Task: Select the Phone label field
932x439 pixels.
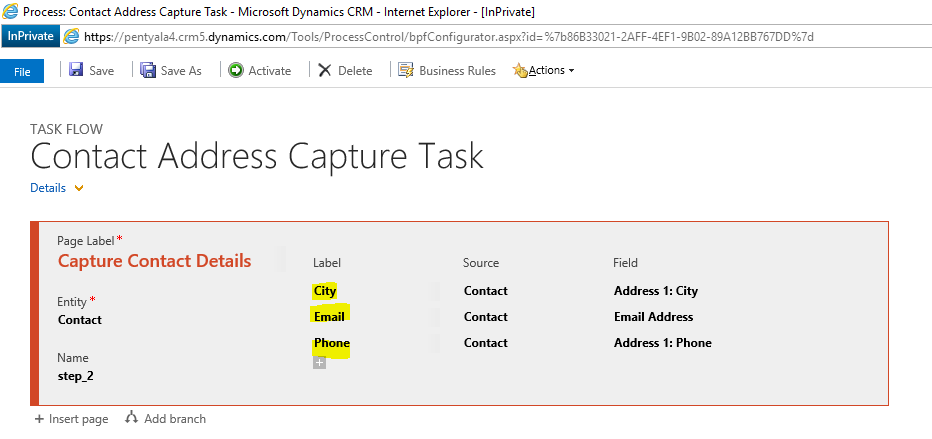Action: point(331,343)
